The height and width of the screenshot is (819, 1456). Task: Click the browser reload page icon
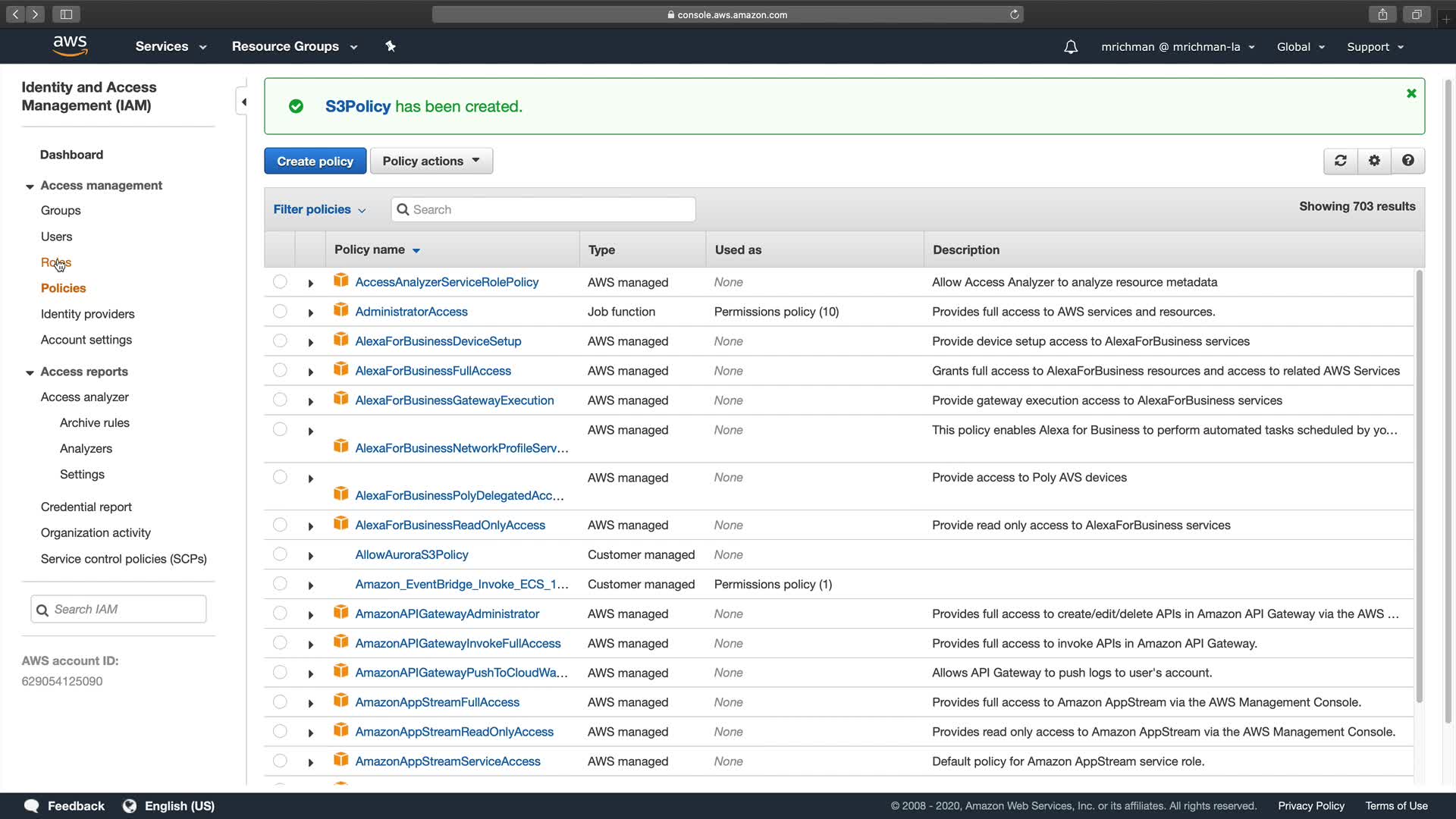[1014, 14]
